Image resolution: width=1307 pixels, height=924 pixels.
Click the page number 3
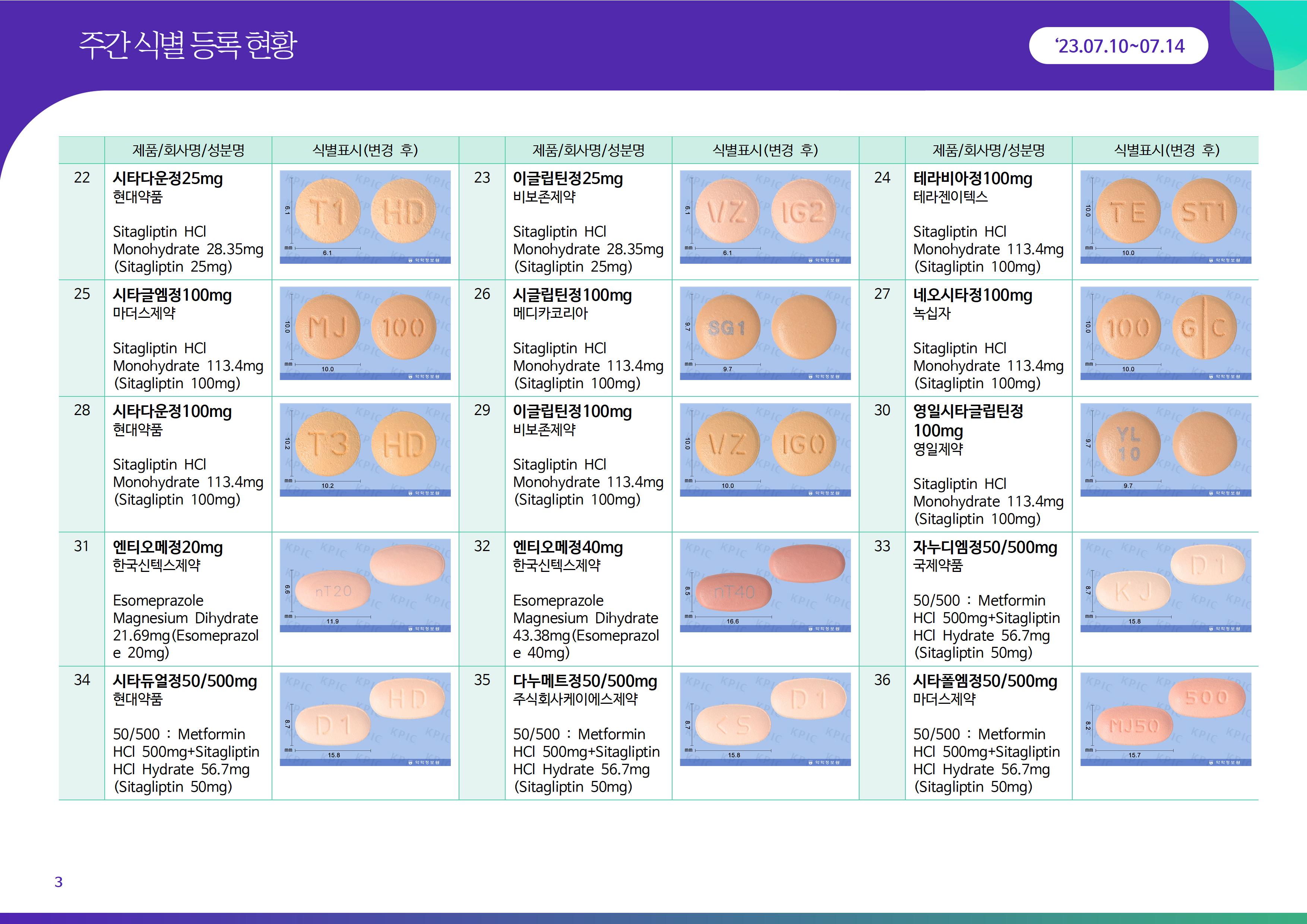point(58,882)
